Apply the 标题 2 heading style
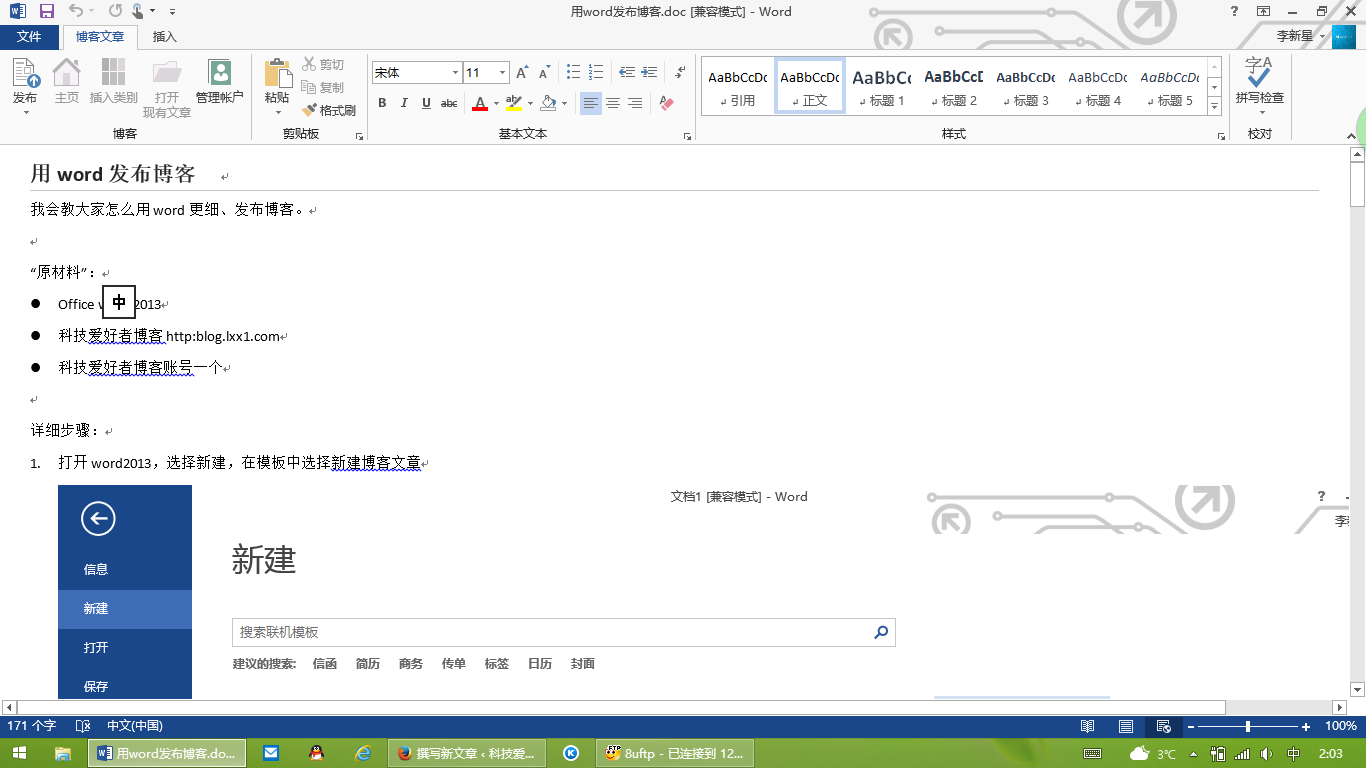The width and height of the screenshot is (1366, 768). pos(954,87)
